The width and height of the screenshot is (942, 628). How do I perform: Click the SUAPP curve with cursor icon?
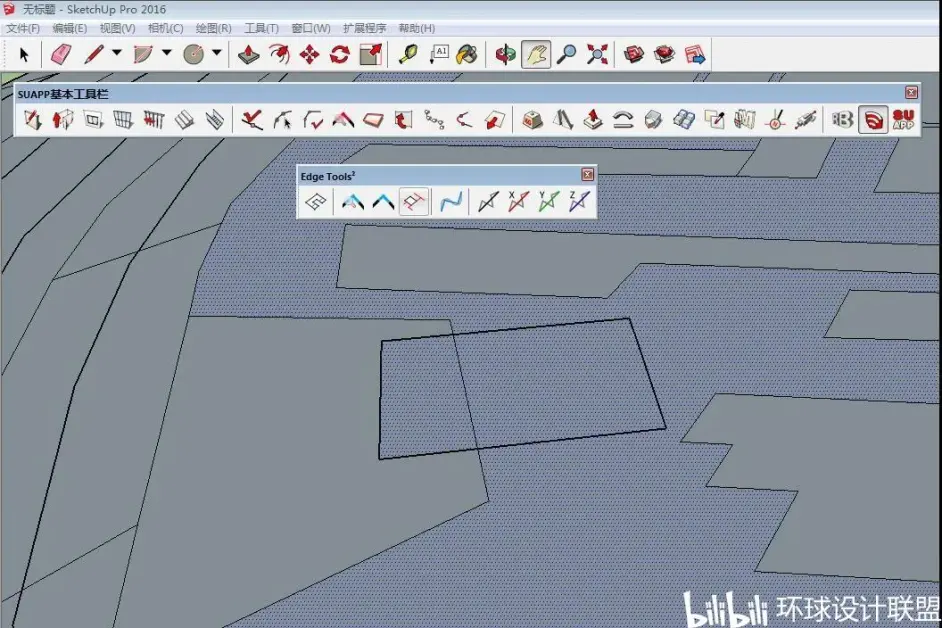pos(282,120)
